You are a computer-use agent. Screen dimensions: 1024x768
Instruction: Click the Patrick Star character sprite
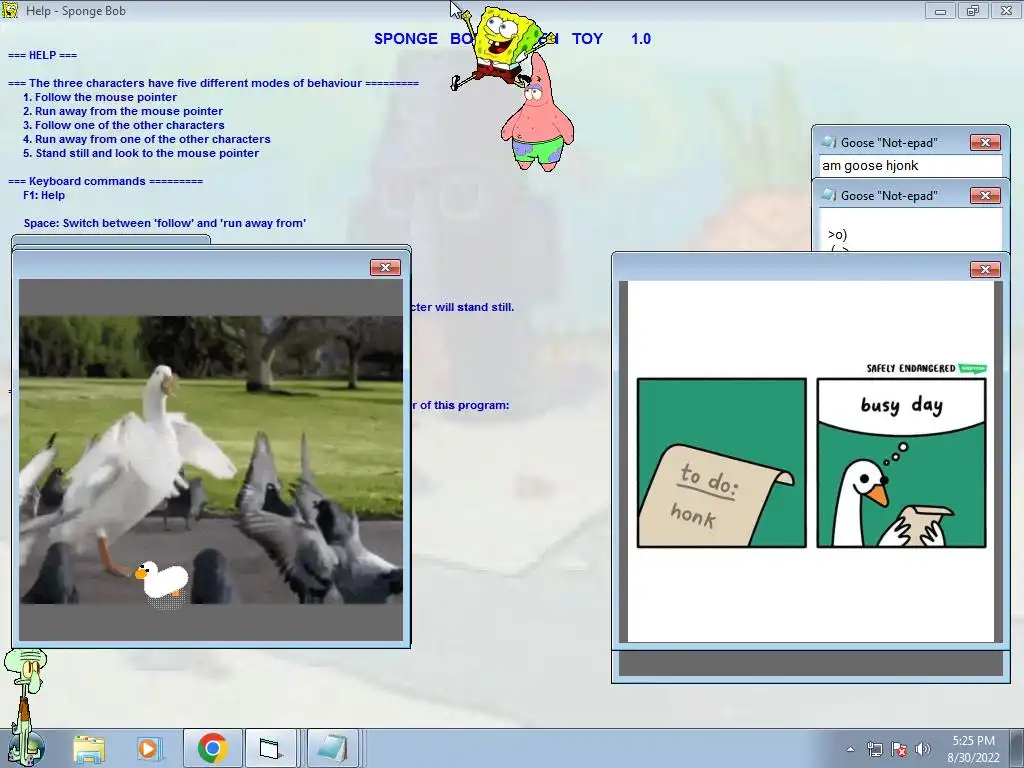537,114
